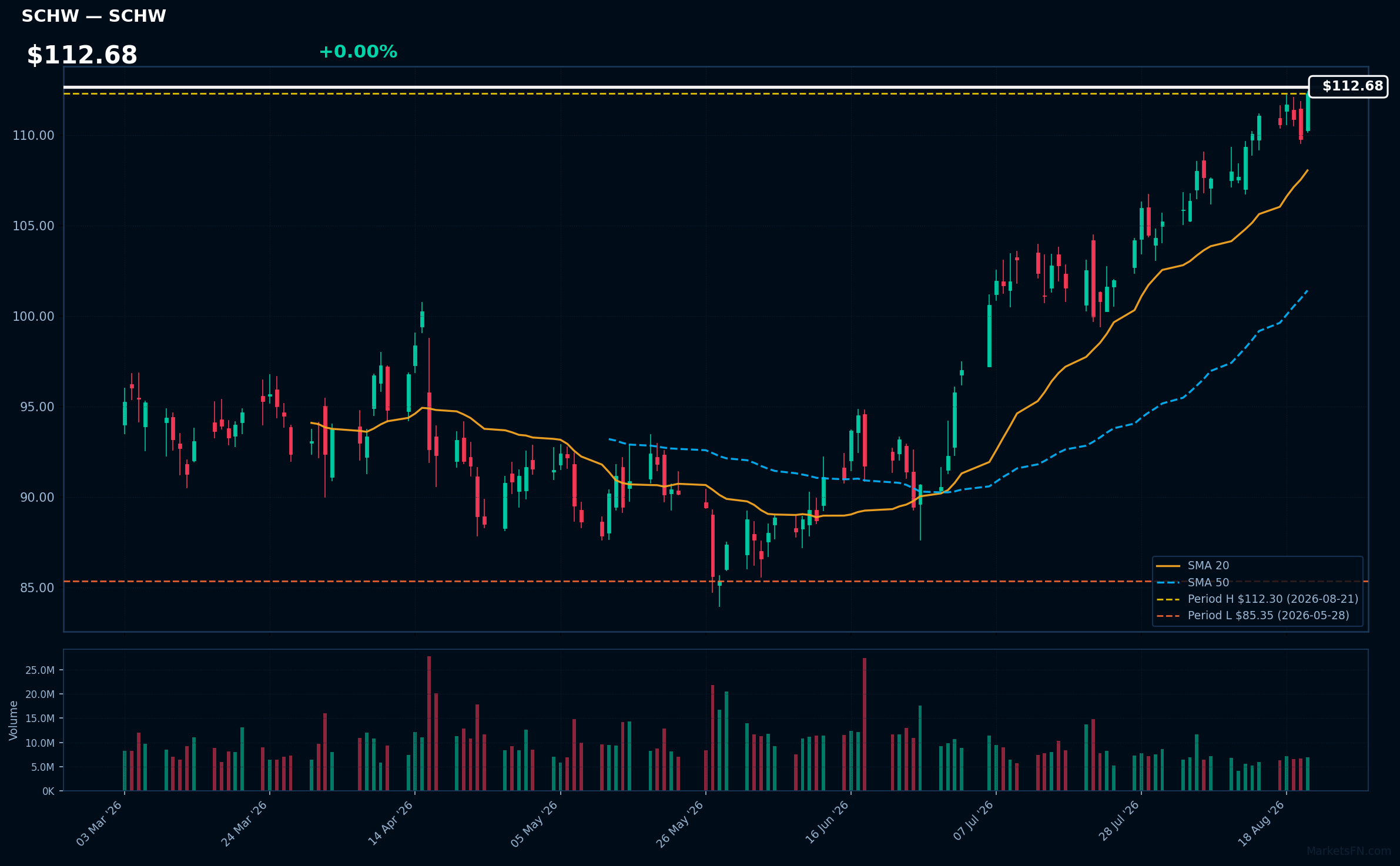Click the 10.0M volume axis label
This screenshot has height=866, width=1400.
click(41, 743)
